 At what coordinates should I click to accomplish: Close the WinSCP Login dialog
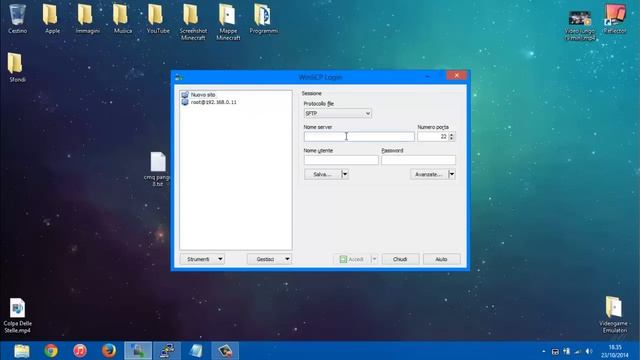click(457, 76)
